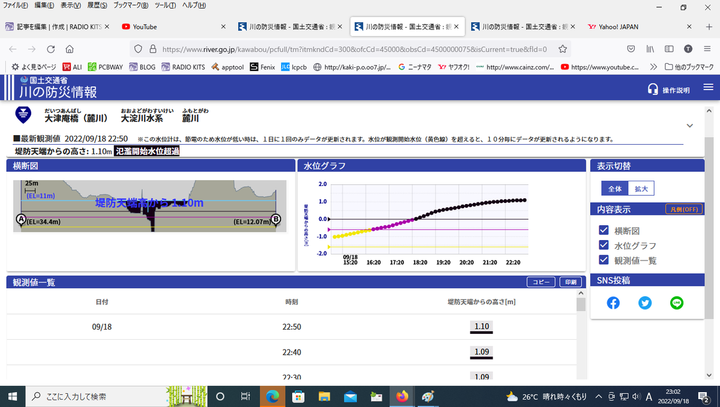The image size is (720, 407).
Task: Uncheck the 水位グラフ checkbox
Action: coord(603,245)
